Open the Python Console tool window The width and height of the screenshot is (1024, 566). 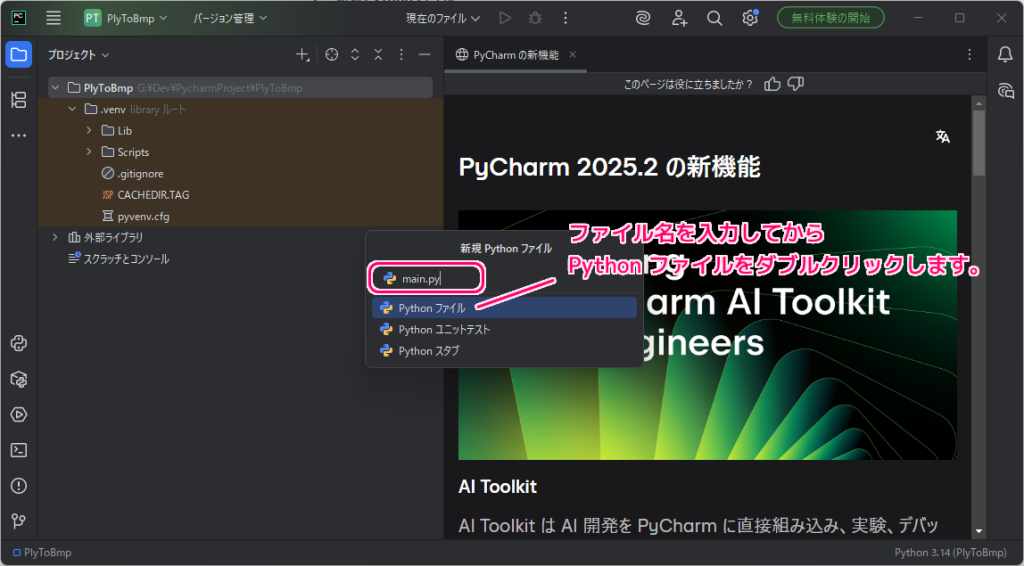tap(19, 343)
